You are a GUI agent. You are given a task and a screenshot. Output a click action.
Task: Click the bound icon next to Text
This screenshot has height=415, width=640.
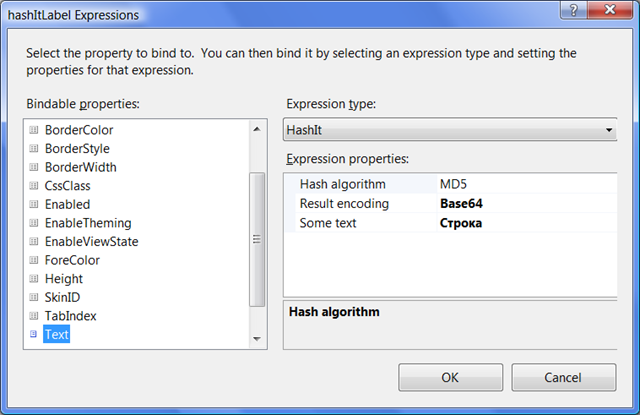[x=34, y=335]
